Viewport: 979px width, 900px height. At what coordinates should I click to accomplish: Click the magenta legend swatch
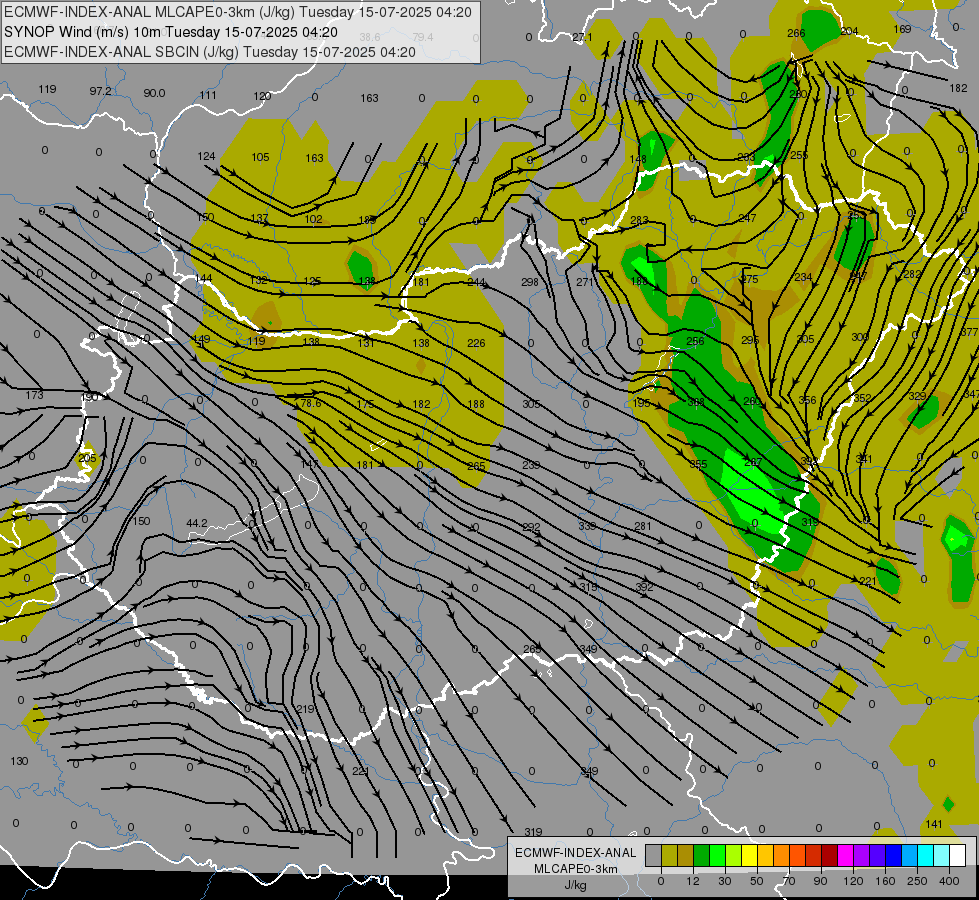[x=846, y=855]
